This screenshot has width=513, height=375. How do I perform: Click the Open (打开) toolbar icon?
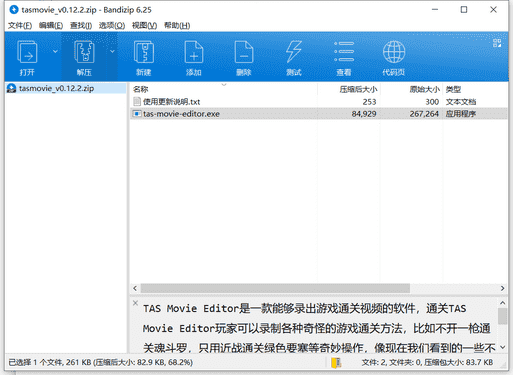click(x=27, y=52)
